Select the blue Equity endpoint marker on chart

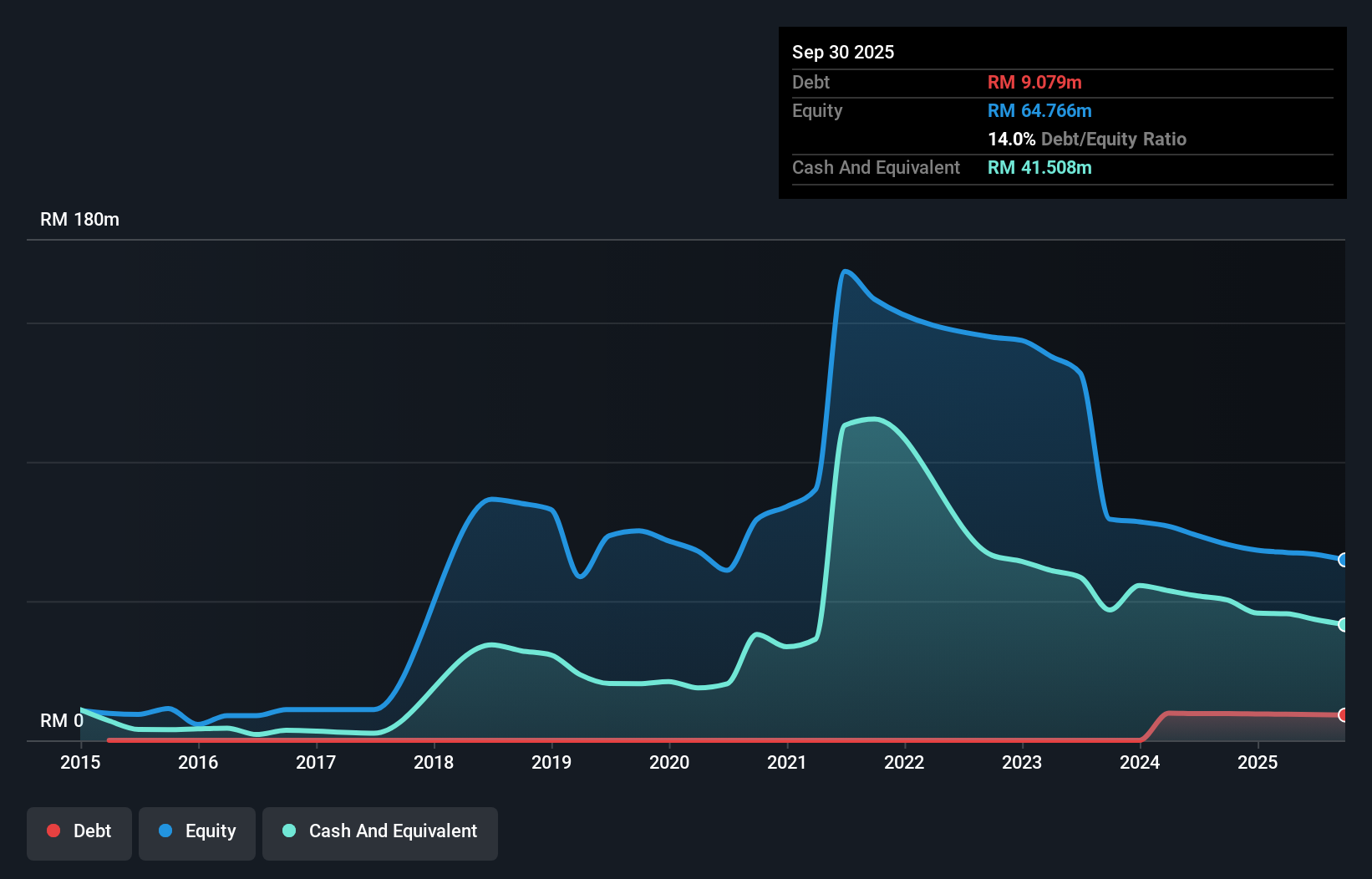(1343, 561)
